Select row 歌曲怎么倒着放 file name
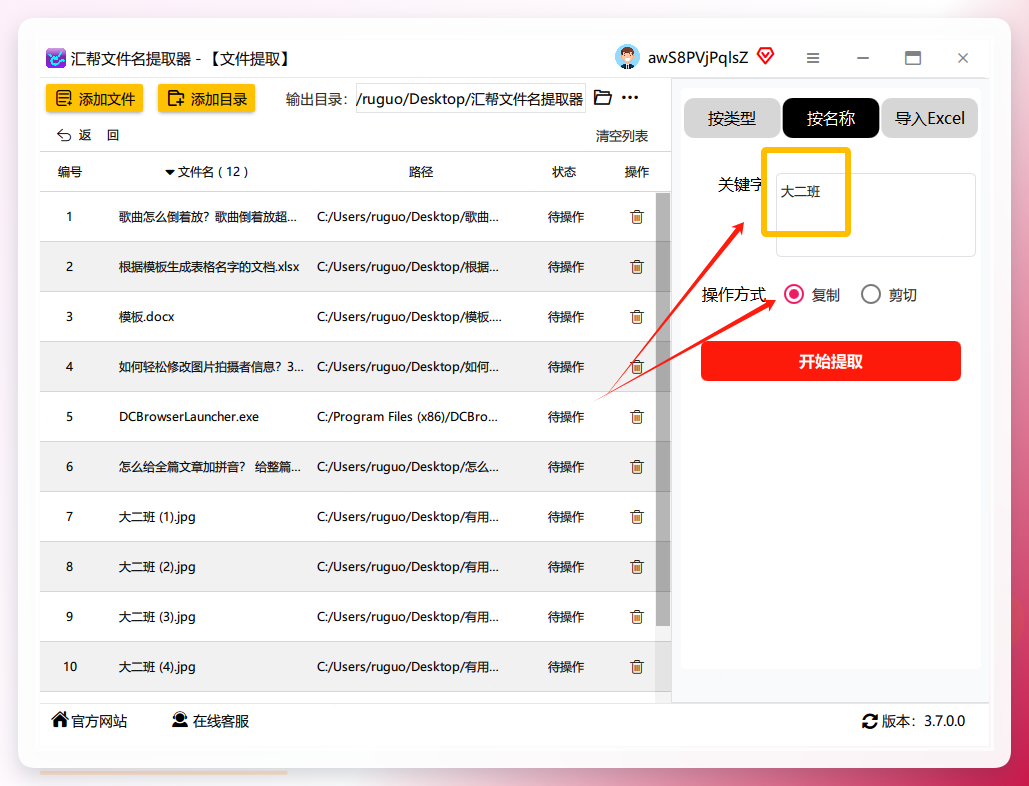This screenshot has width=1029, height=786. click(x=207, y=217)
